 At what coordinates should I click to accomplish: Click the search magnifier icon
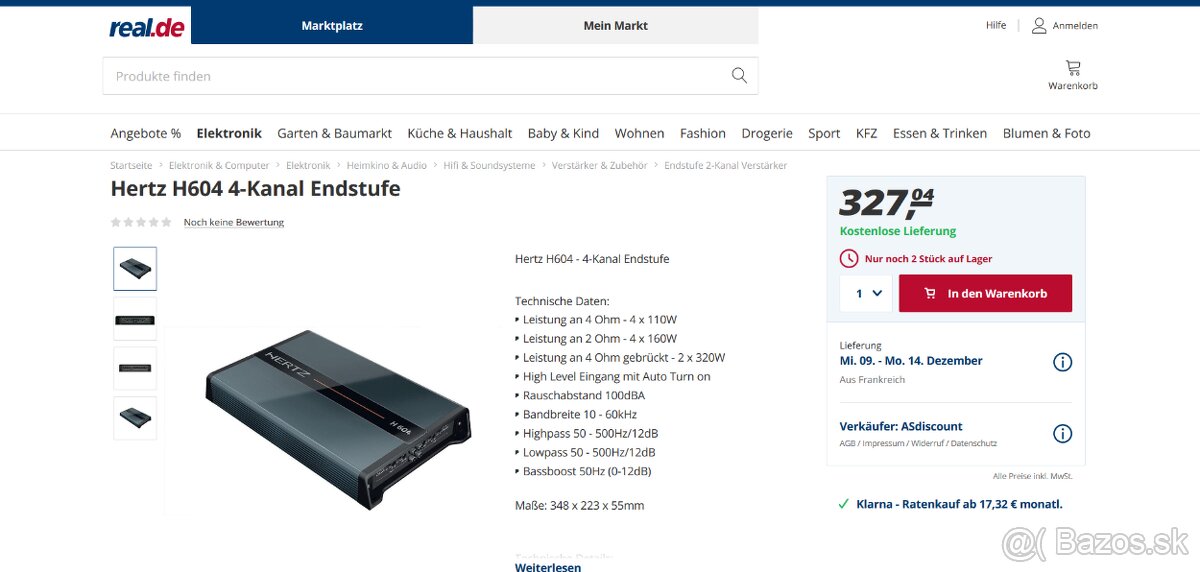tap(739, 75)
